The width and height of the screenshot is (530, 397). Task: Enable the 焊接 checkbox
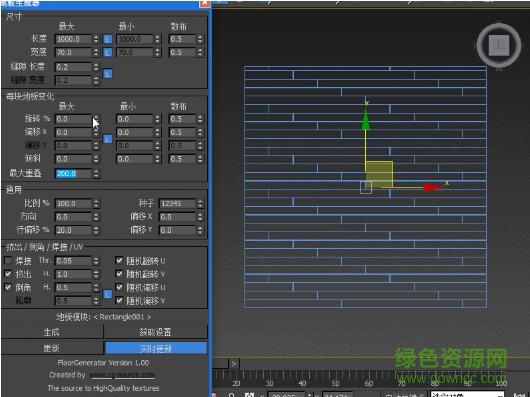(8, 260)
